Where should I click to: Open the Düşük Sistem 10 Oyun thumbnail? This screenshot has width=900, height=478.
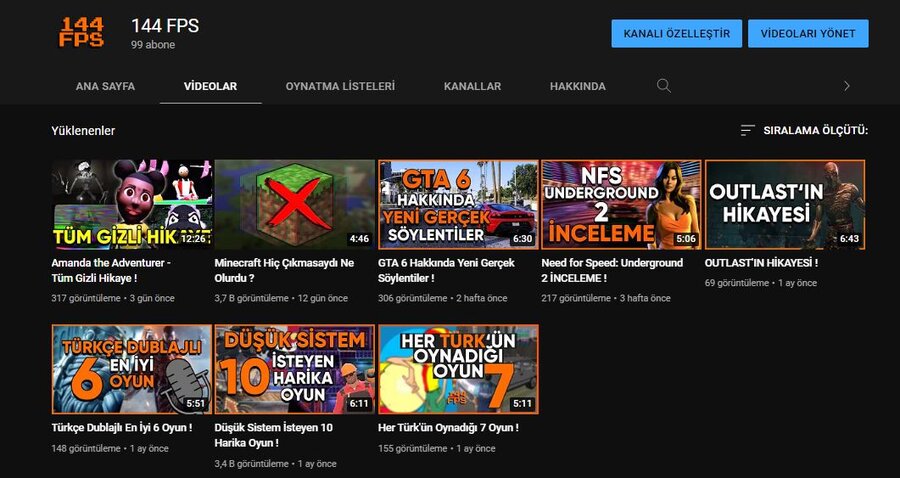coord(294,369)
